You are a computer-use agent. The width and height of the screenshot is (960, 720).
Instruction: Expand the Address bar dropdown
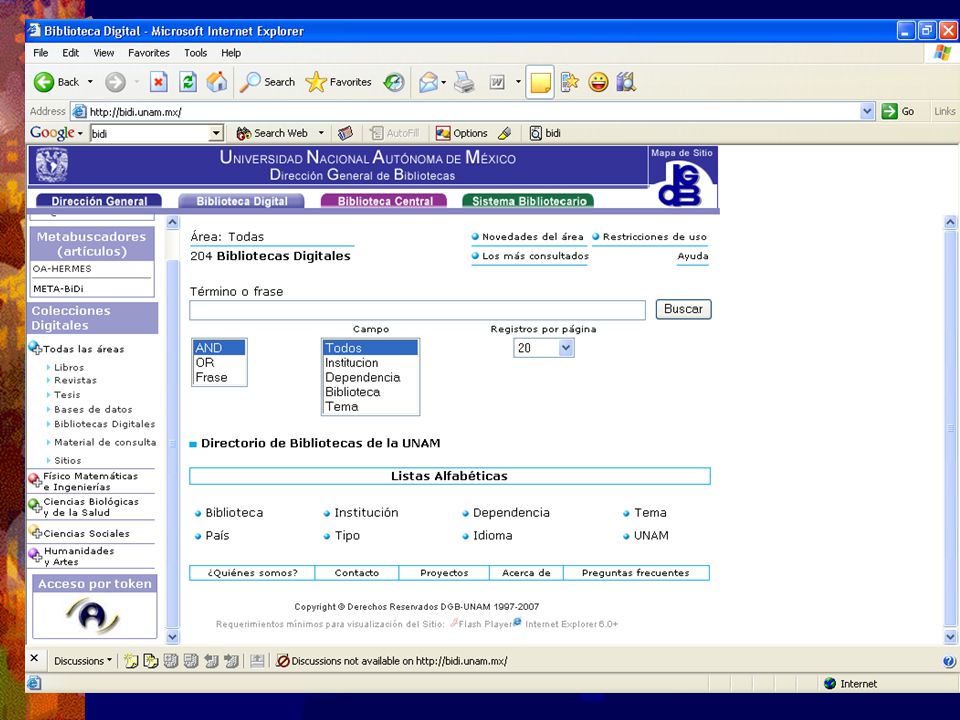867,111
